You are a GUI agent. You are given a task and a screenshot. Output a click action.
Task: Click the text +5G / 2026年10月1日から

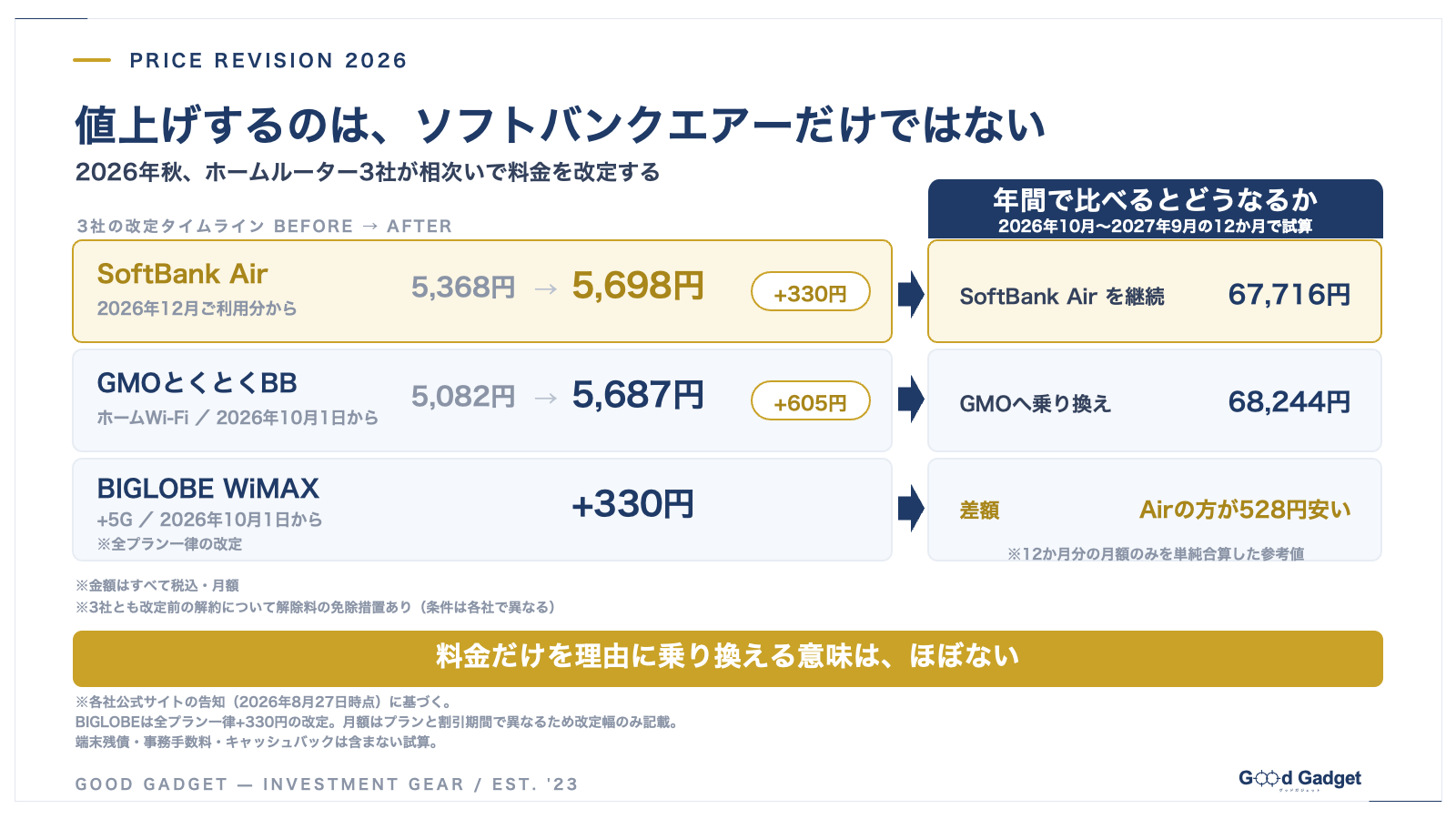point(209,520)
